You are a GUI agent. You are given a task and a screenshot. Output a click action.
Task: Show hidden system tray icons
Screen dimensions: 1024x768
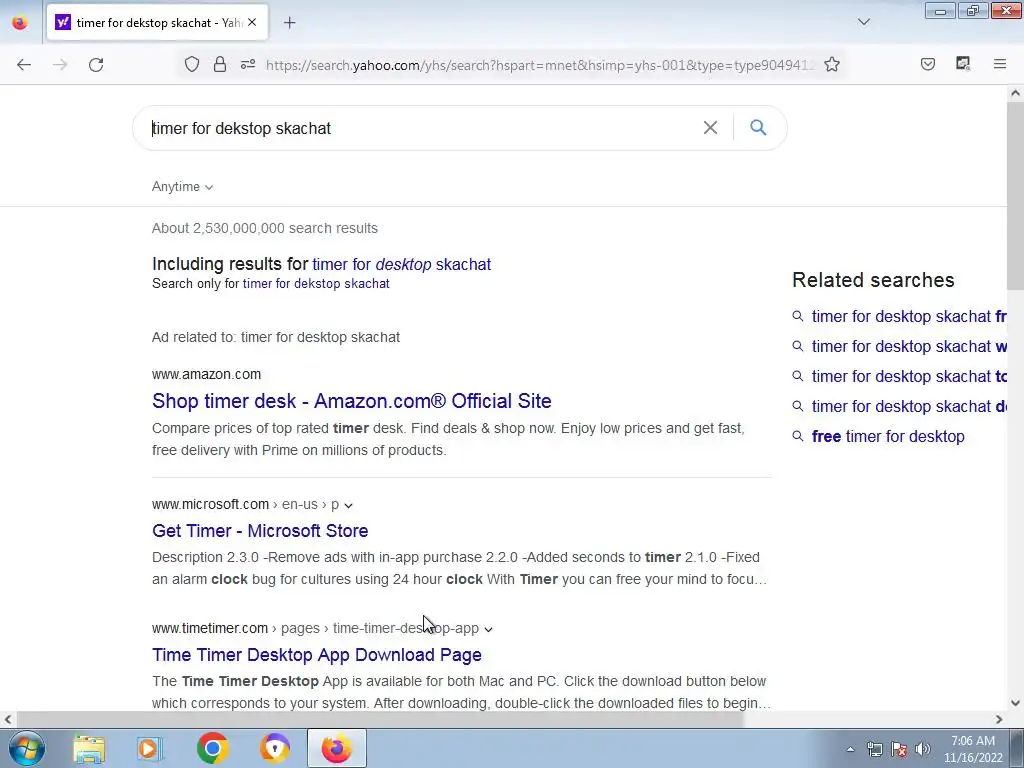click(850, 749)
